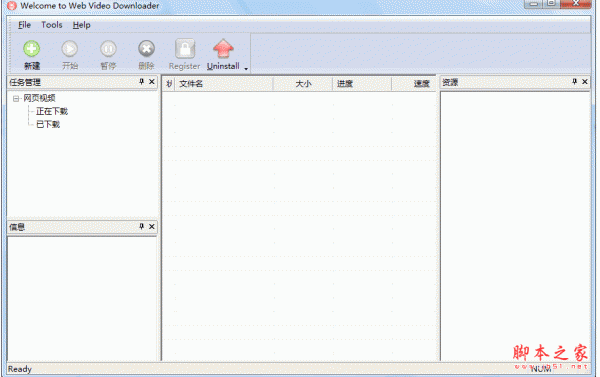Screen dimensions: 600x377
Task: Pin the 任务管理 panel
Action: point(142,82)
